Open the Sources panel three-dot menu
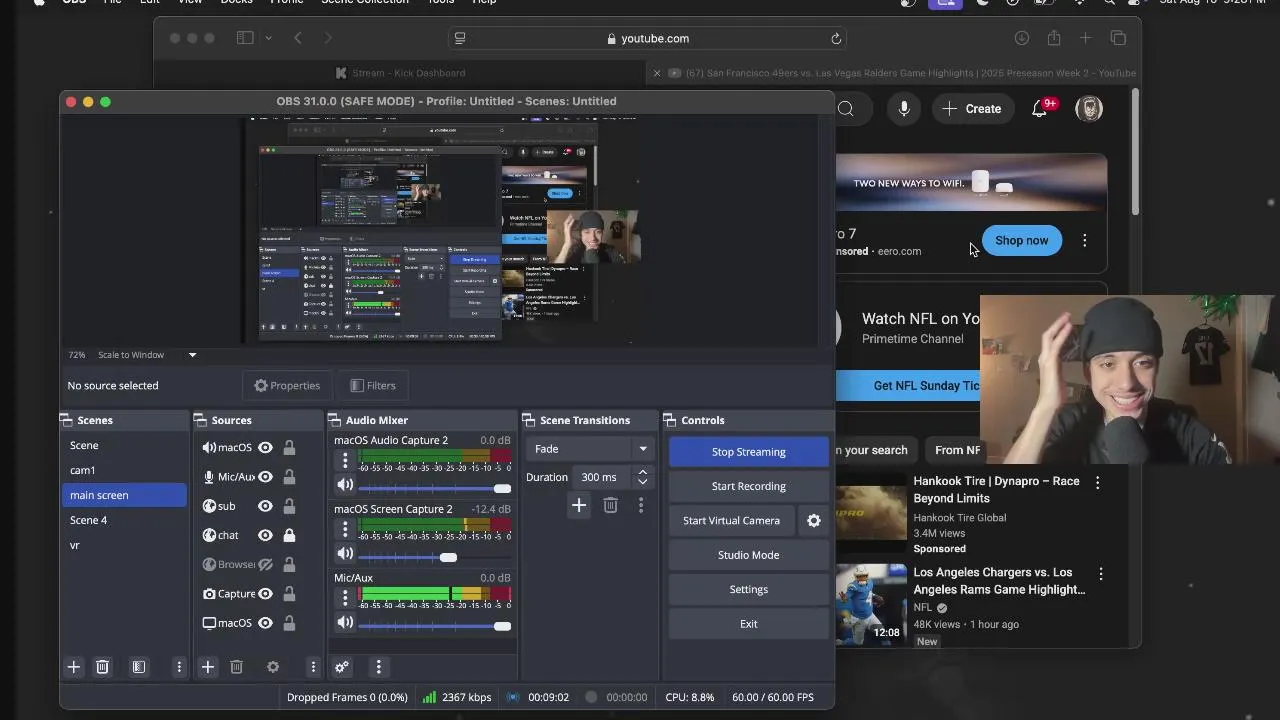The image size is (1280, 720). (313, 667)
